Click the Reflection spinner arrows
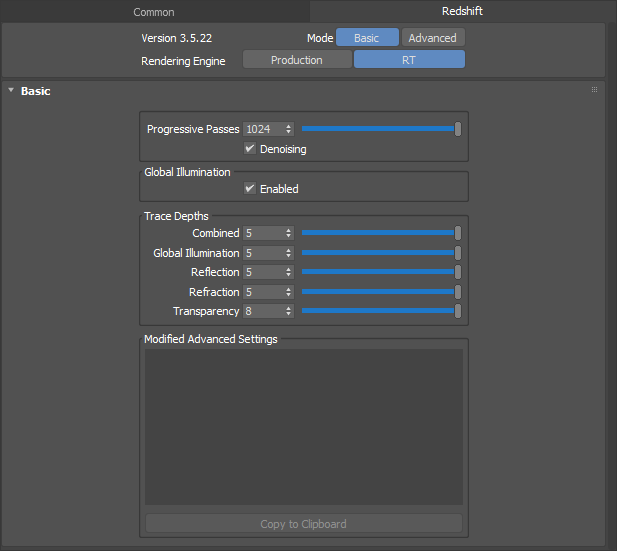 289,272
